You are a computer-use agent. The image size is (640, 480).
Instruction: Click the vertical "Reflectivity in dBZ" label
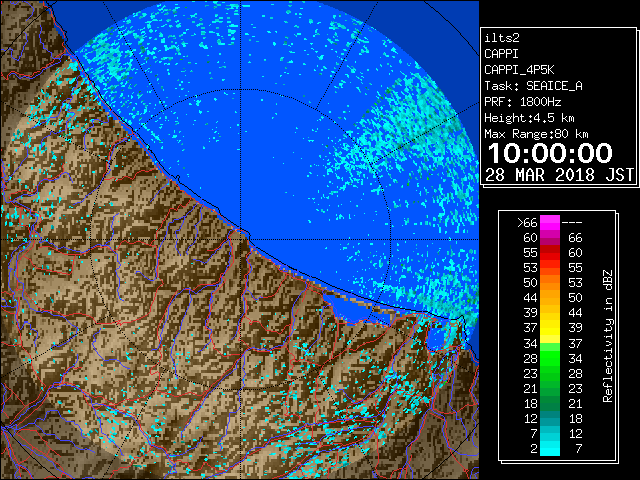click(x=607, y=336)
